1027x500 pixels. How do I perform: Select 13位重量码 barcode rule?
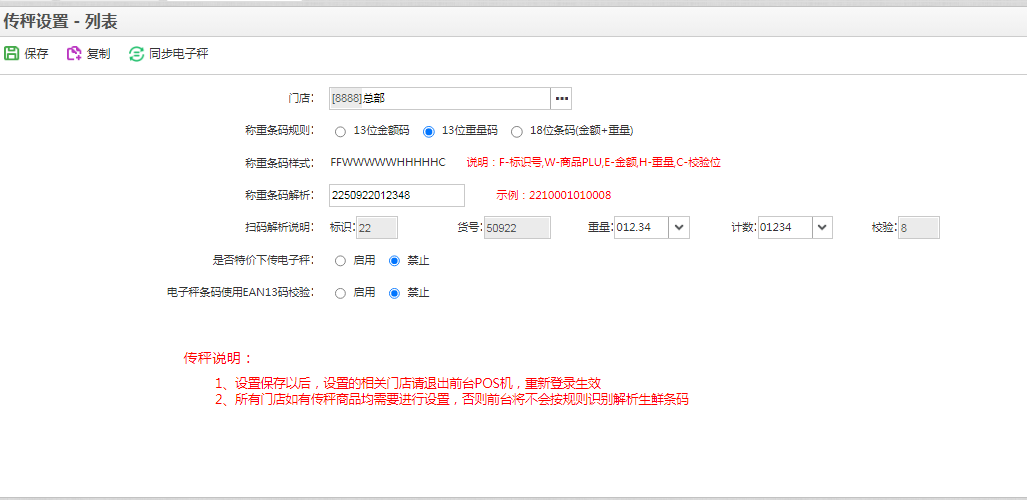click(x=429, y=131)
